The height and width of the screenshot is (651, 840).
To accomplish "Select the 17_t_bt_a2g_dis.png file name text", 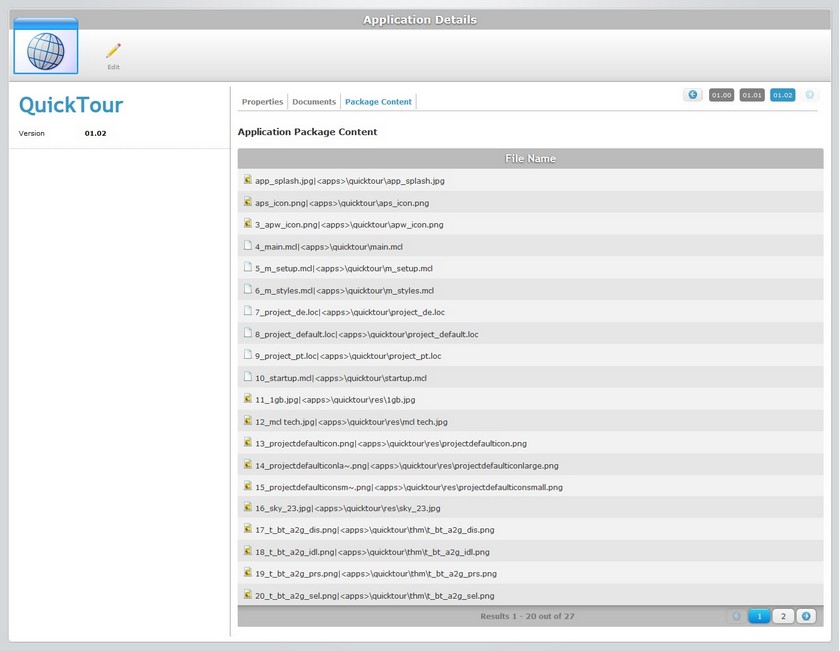I will point(375,530).
